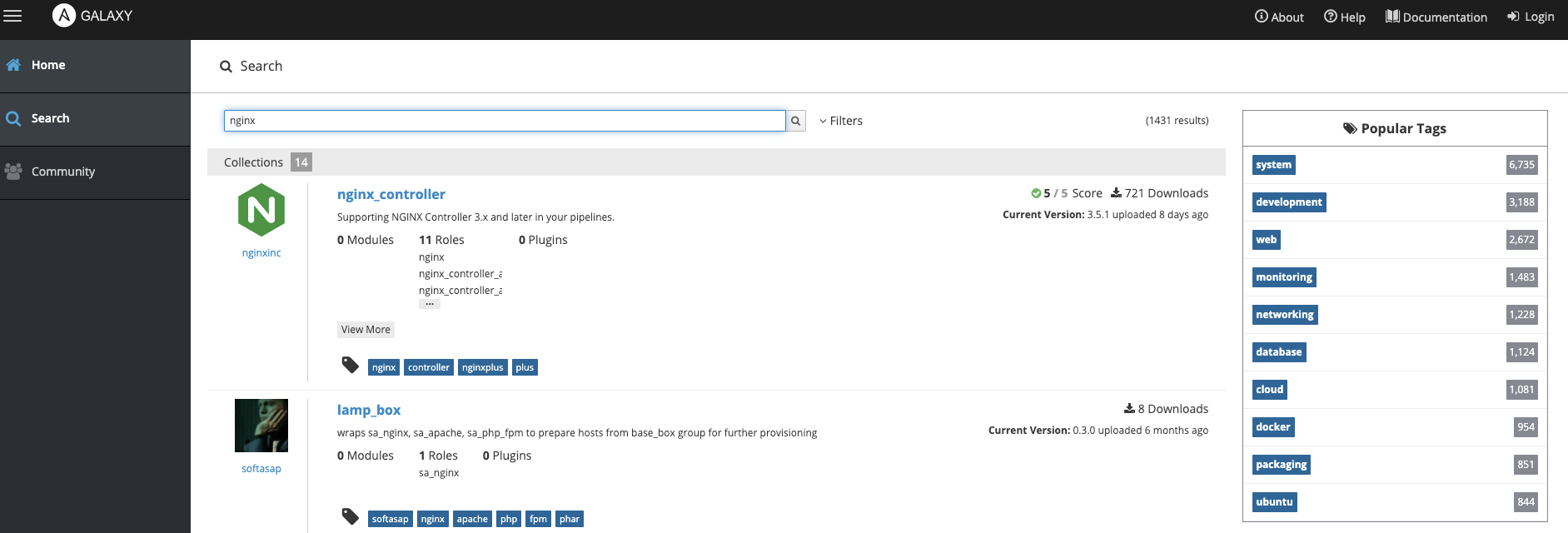This screenshot has width=1568, height=533.
Task: Click the About info icon
Action: pos(1261,17)
